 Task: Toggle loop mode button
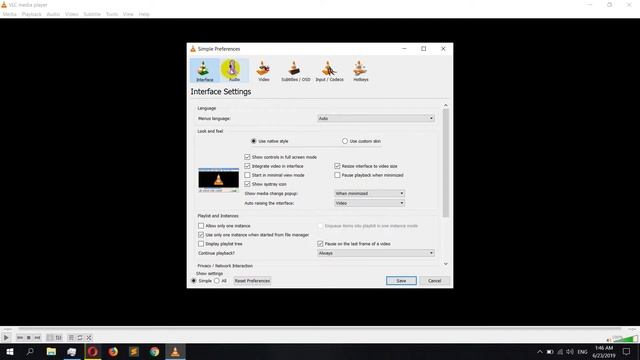coord(80,338)
